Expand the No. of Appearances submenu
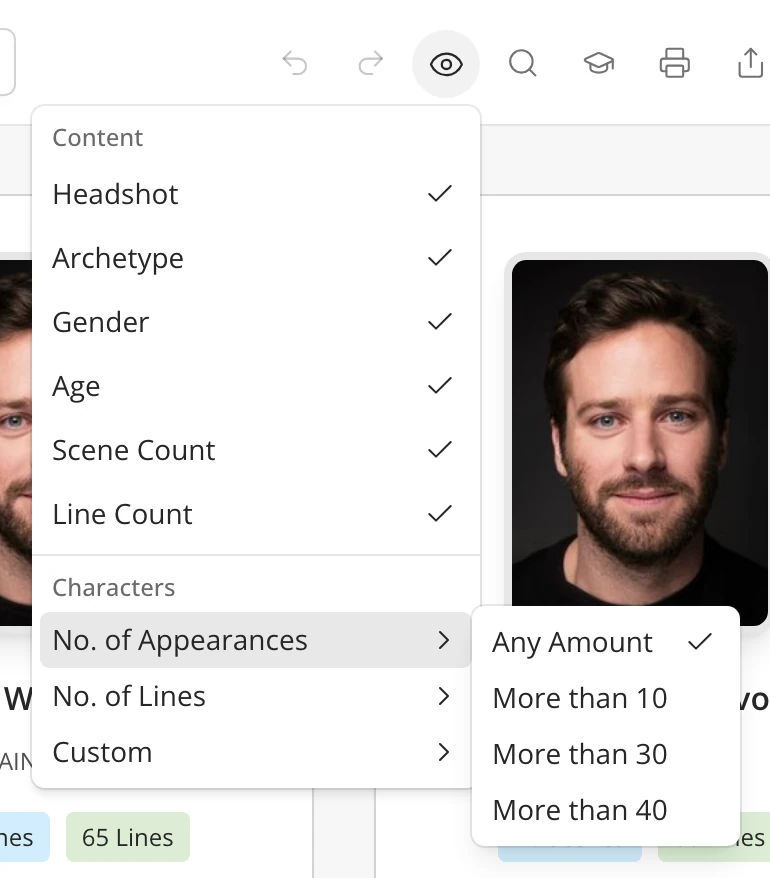 pyautogui.click(x=256, y=640)
